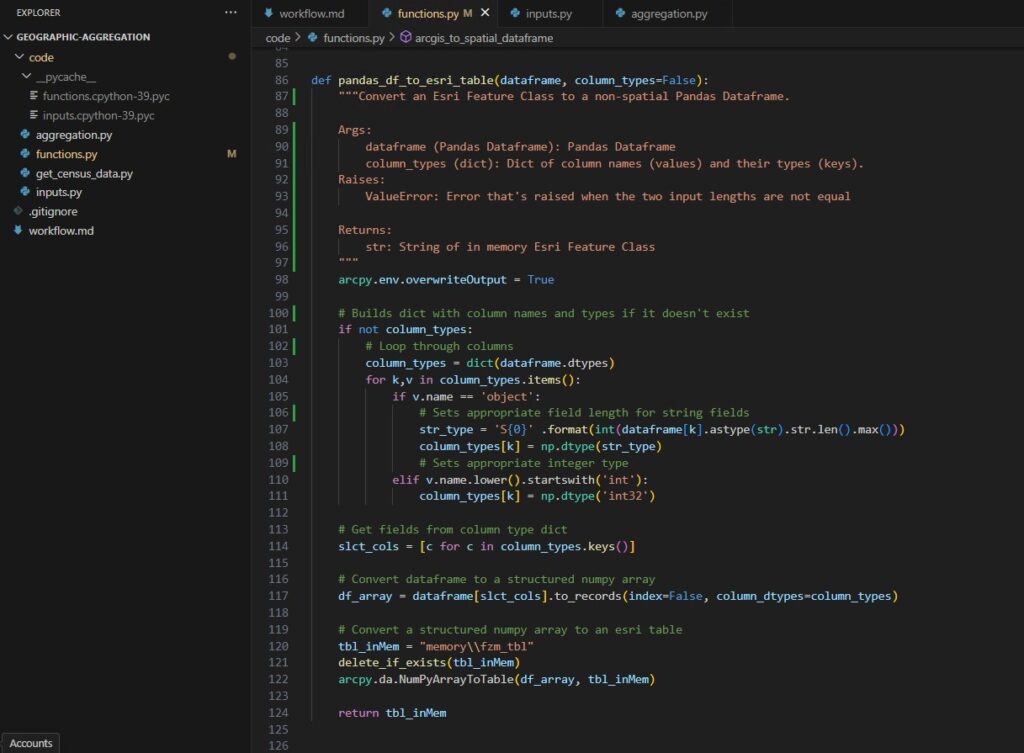This screenshot has height=753, width=1024.
Task: Click the Python icon on the inputs.py tab
Action: tap(516, 14)
